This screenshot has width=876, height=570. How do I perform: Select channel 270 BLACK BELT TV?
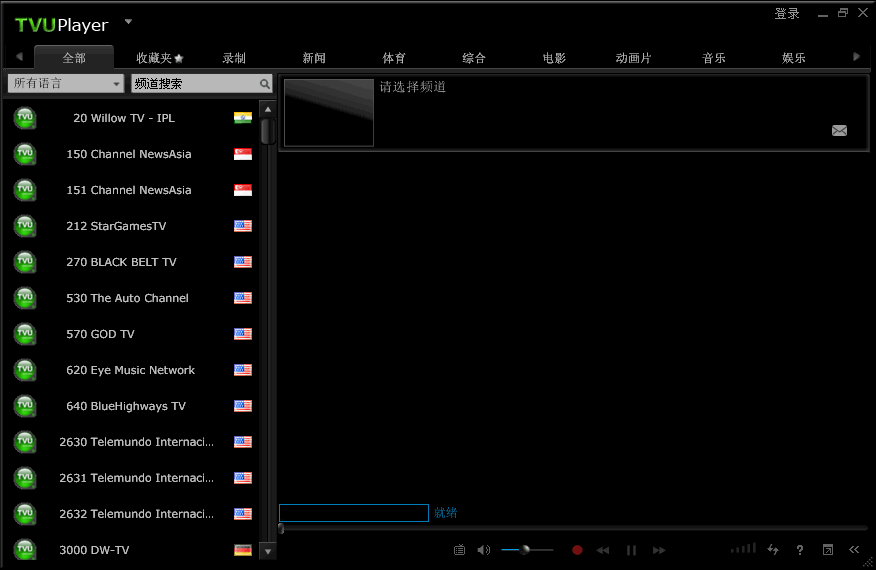pyautogui.click(x=133, y=262)
